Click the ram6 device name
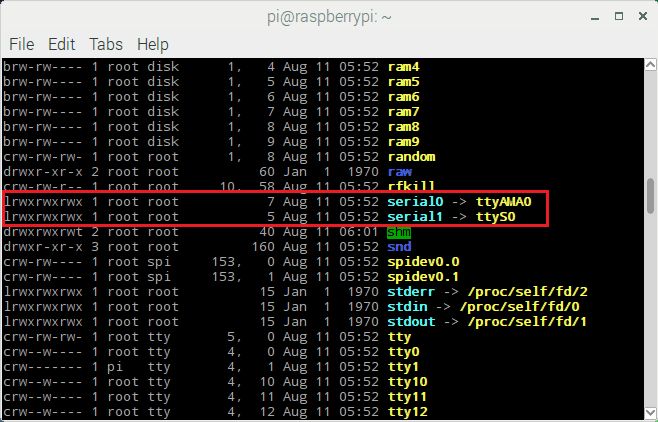Screen dimensions: 658x422 click(x=404, y=97)
